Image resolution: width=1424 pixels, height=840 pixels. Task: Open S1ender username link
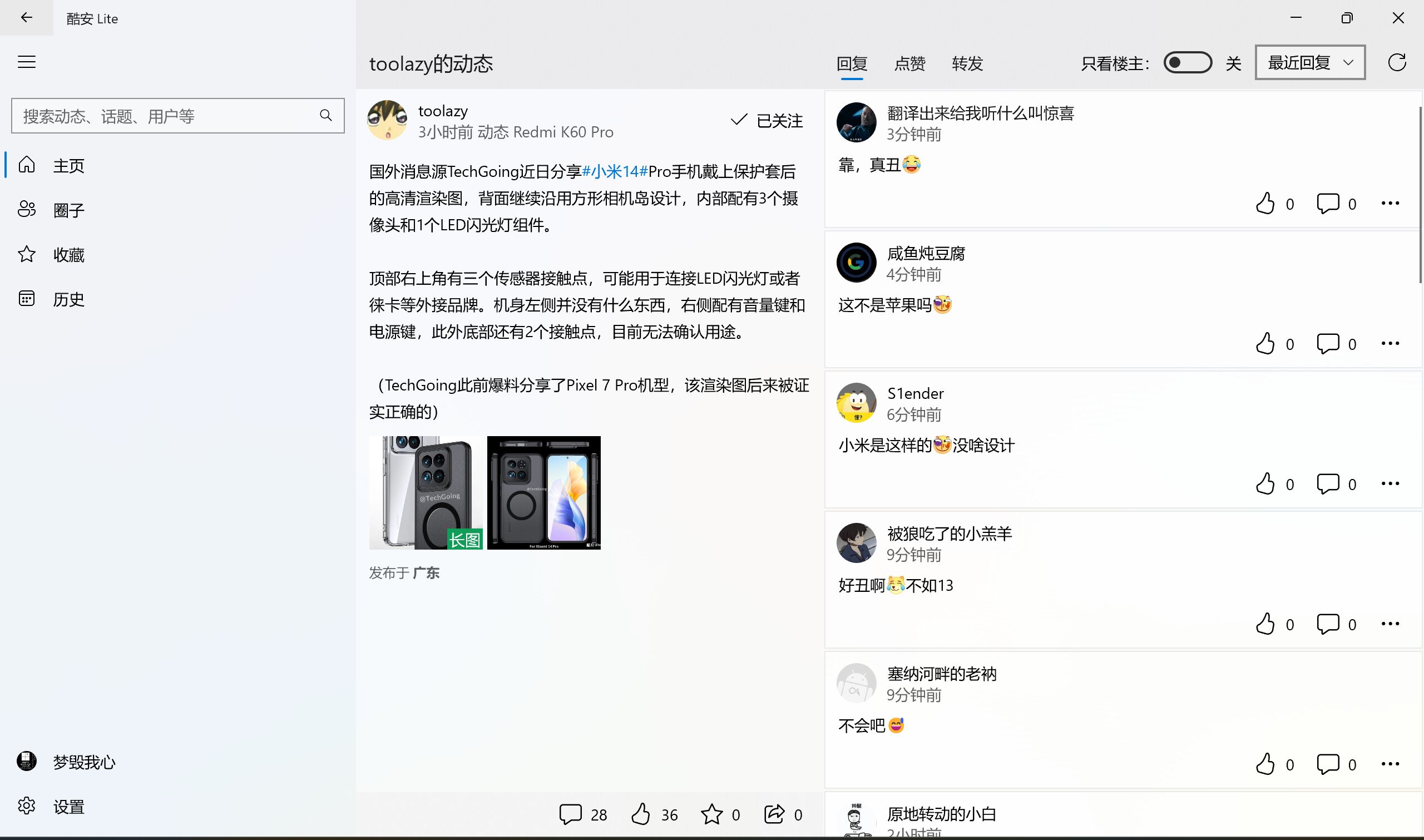pos(915,393)
